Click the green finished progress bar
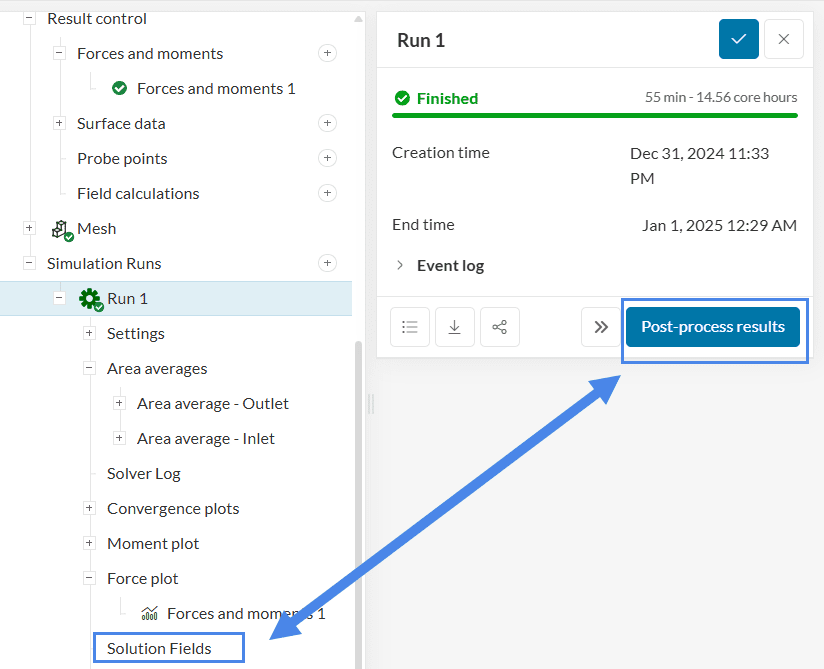 click(x=594, y=116)
